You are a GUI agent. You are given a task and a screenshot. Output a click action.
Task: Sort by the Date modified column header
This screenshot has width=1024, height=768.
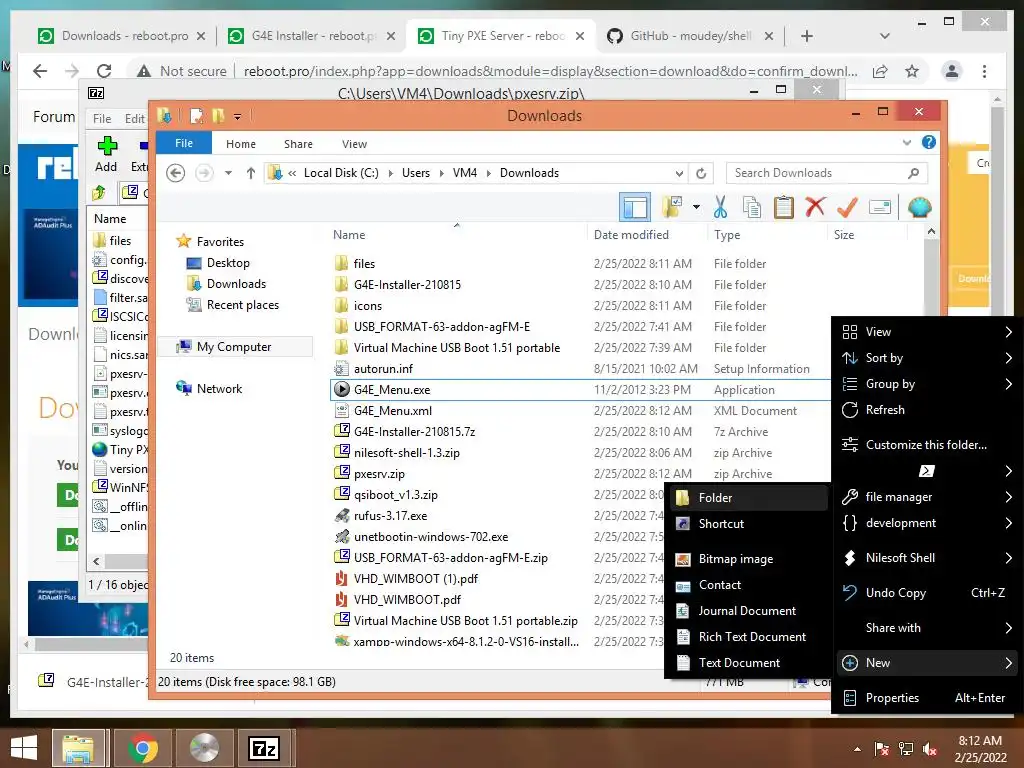point(631,234)
